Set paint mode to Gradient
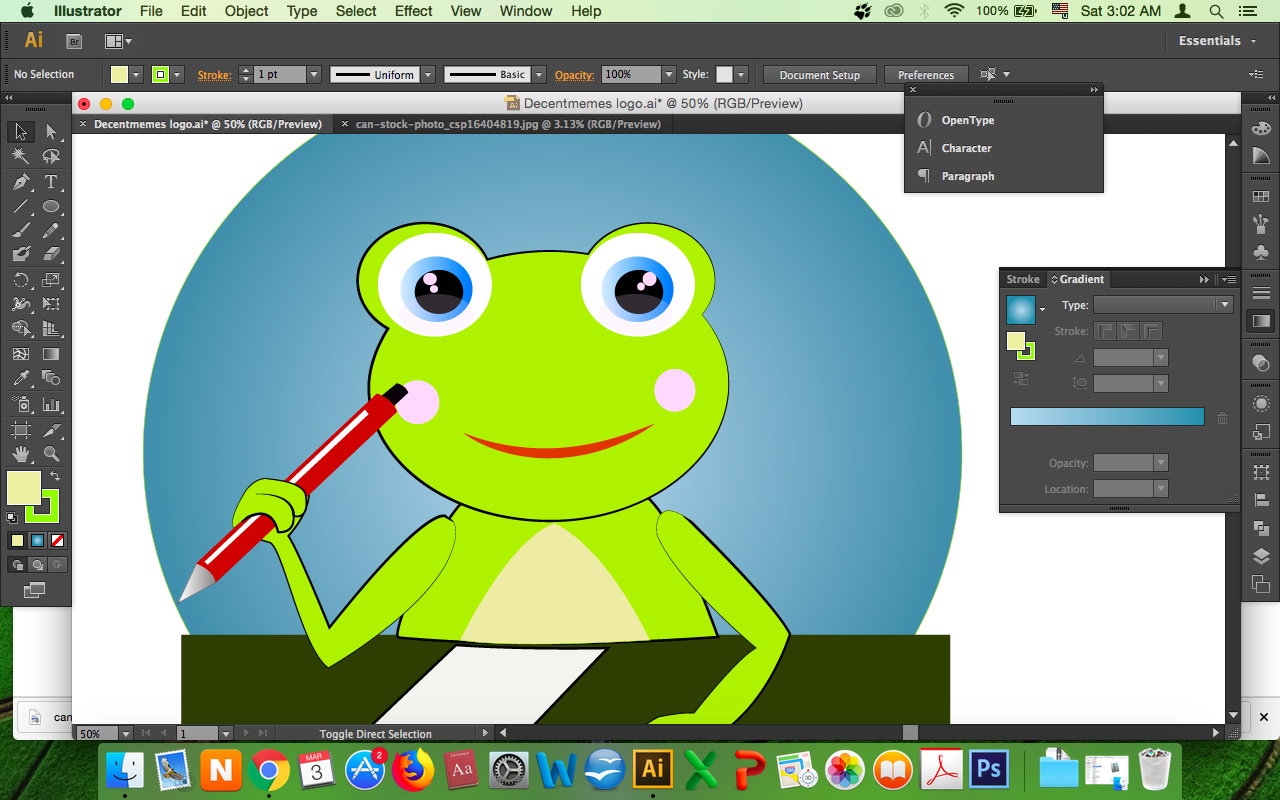 click(x=37, y=541)
